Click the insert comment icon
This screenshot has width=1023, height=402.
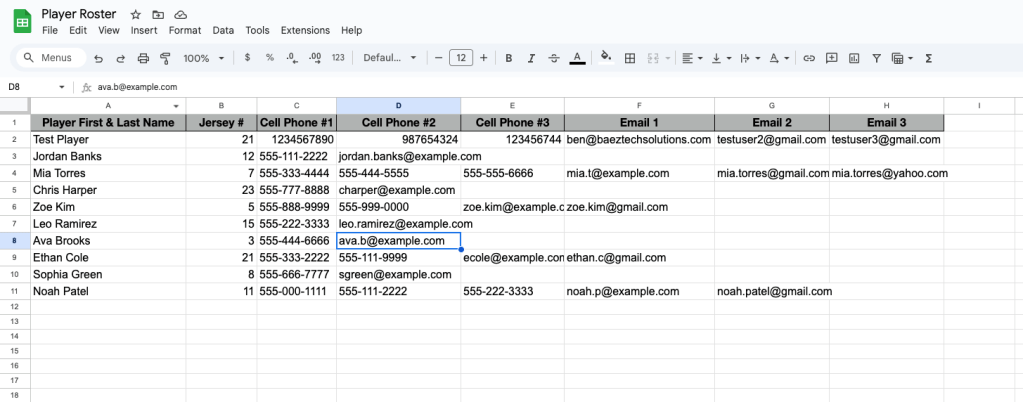(x=831, y=58)
